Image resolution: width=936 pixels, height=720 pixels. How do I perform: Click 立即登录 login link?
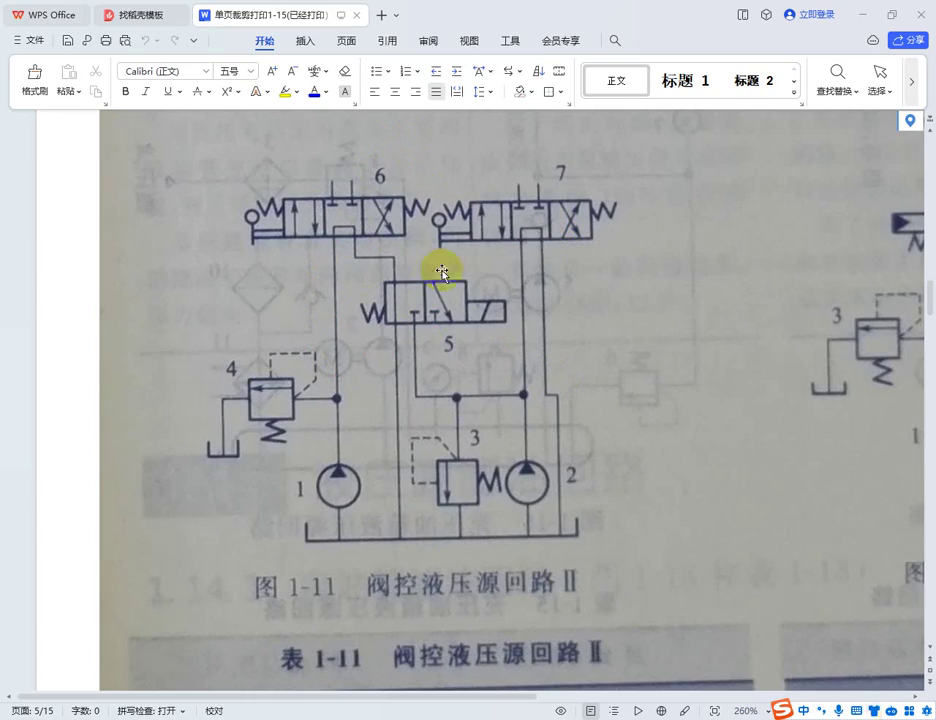(809, 14)
